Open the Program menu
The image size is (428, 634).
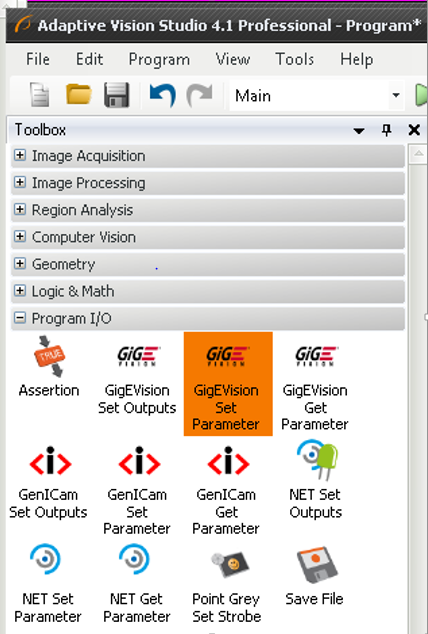pyautogui.click(x=159, y=59)
